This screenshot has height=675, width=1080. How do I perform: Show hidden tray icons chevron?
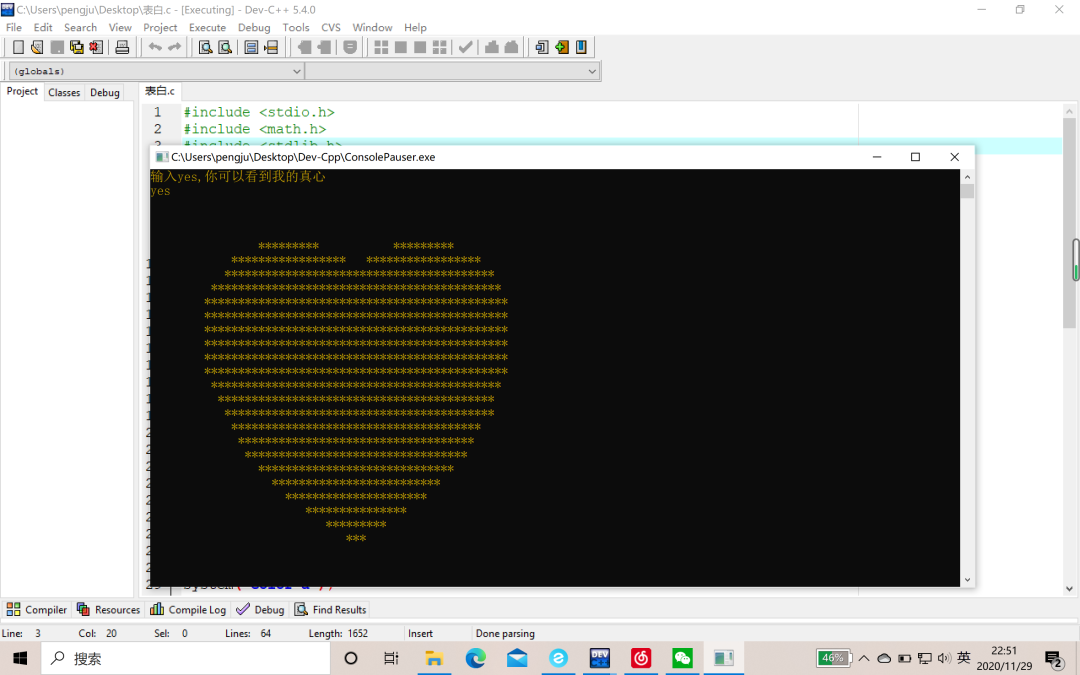(x=864, y=658)
